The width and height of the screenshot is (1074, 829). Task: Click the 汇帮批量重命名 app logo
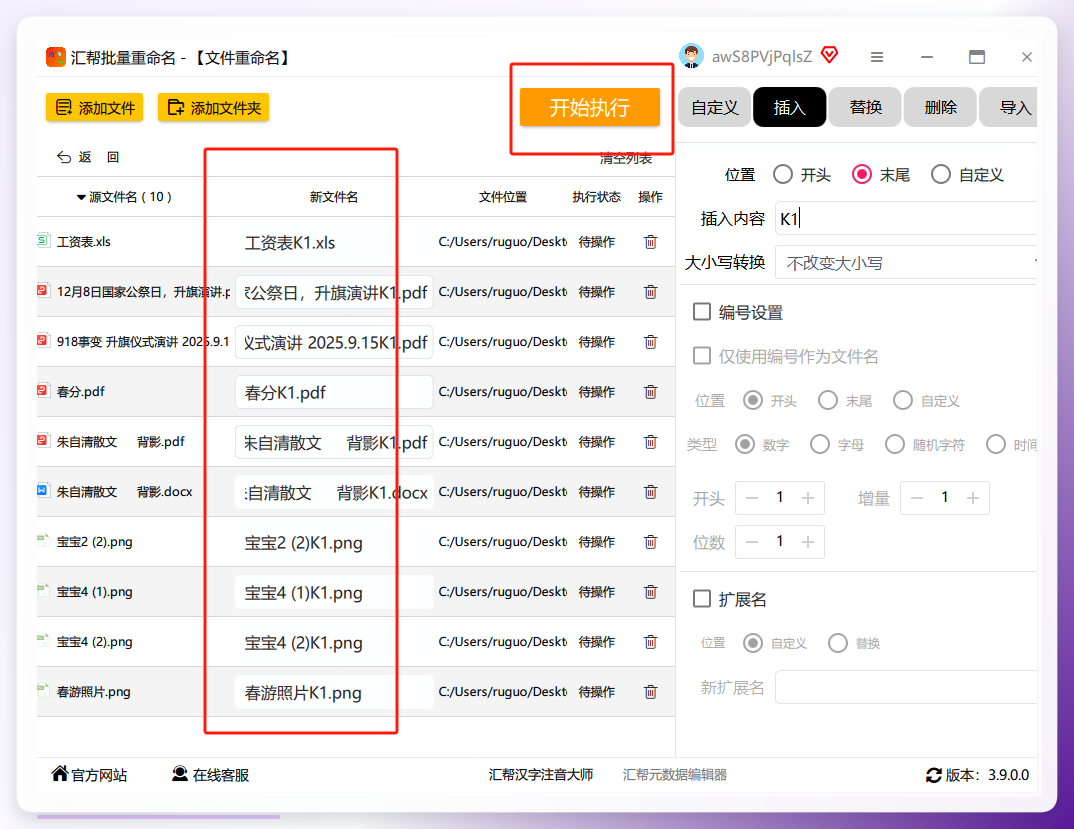coord(55,58)
